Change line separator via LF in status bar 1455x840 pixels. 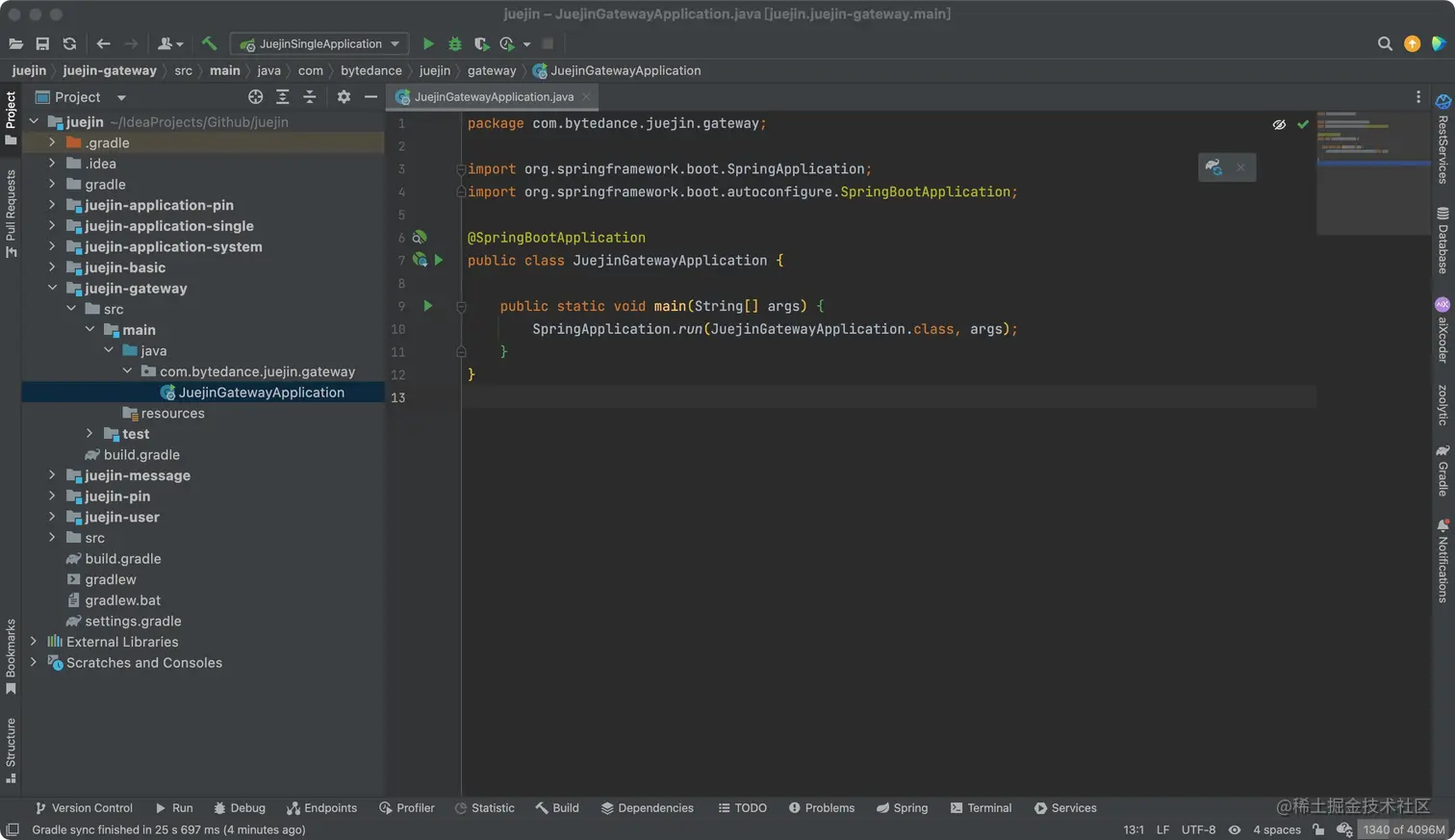pyautogui.click(x=1162, y=829)
